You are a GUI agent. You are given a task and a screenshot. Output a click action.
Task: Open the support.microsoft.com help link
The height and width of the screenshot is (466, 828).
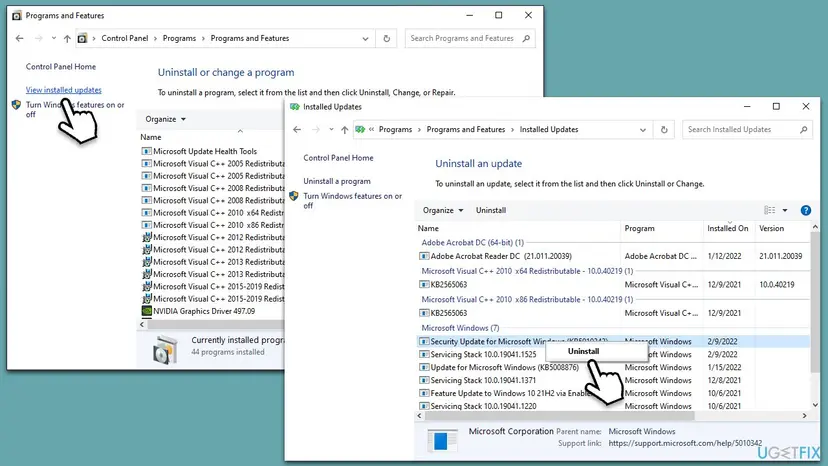pyautogui.click(x=685, y=443)
